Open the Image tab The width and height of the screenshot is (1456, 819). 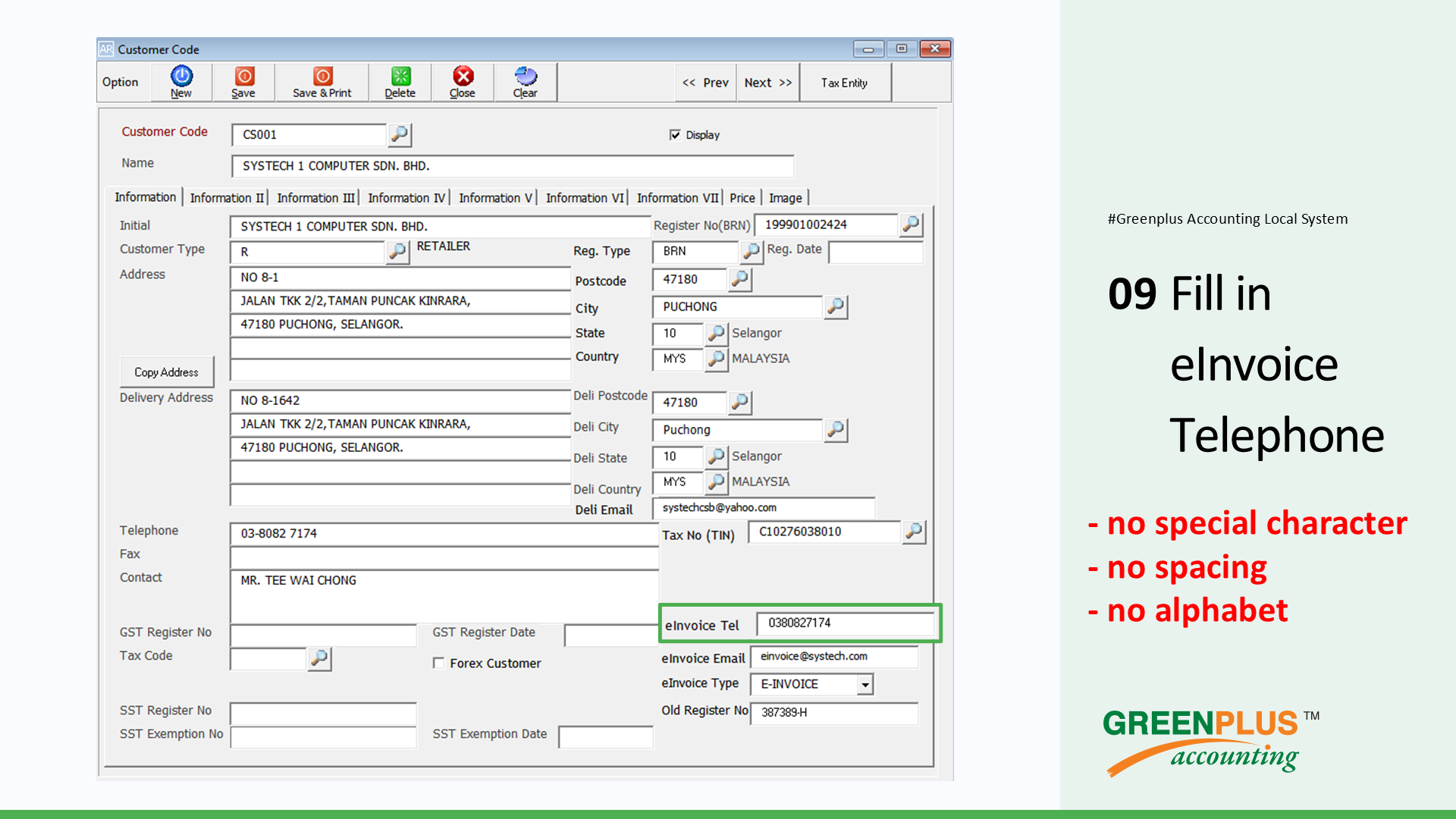[x=786, y=198]
